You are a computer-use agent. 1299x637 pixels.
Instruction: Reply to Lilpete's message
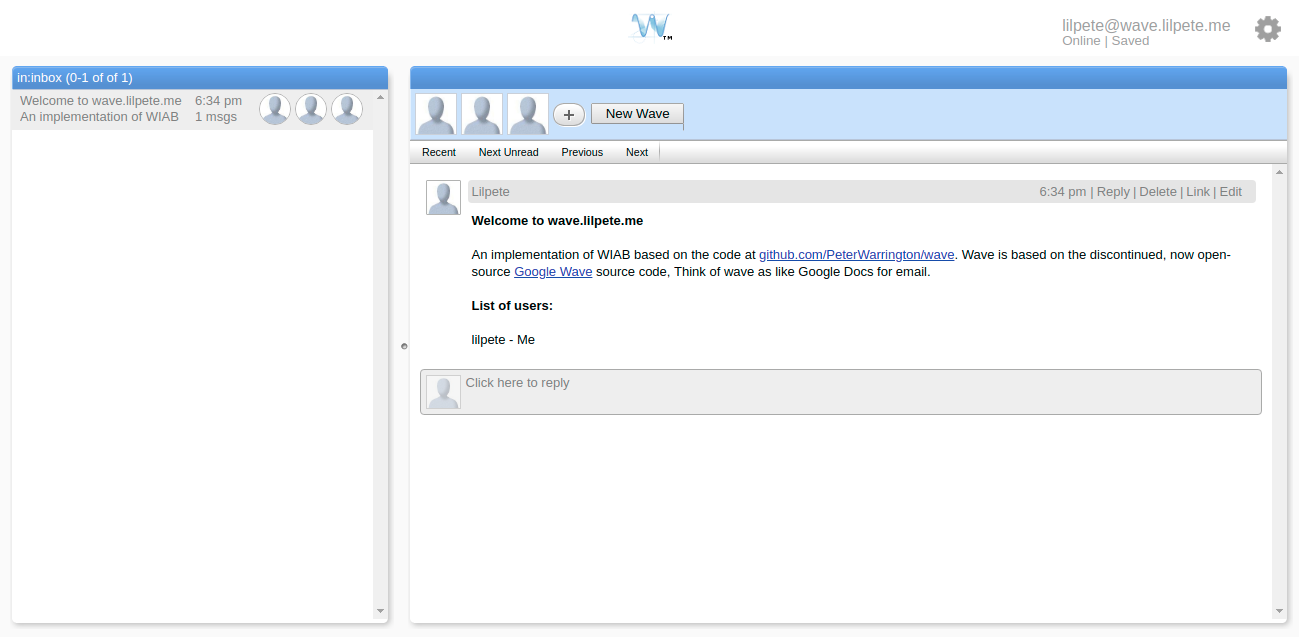[x=1113, y=192]
